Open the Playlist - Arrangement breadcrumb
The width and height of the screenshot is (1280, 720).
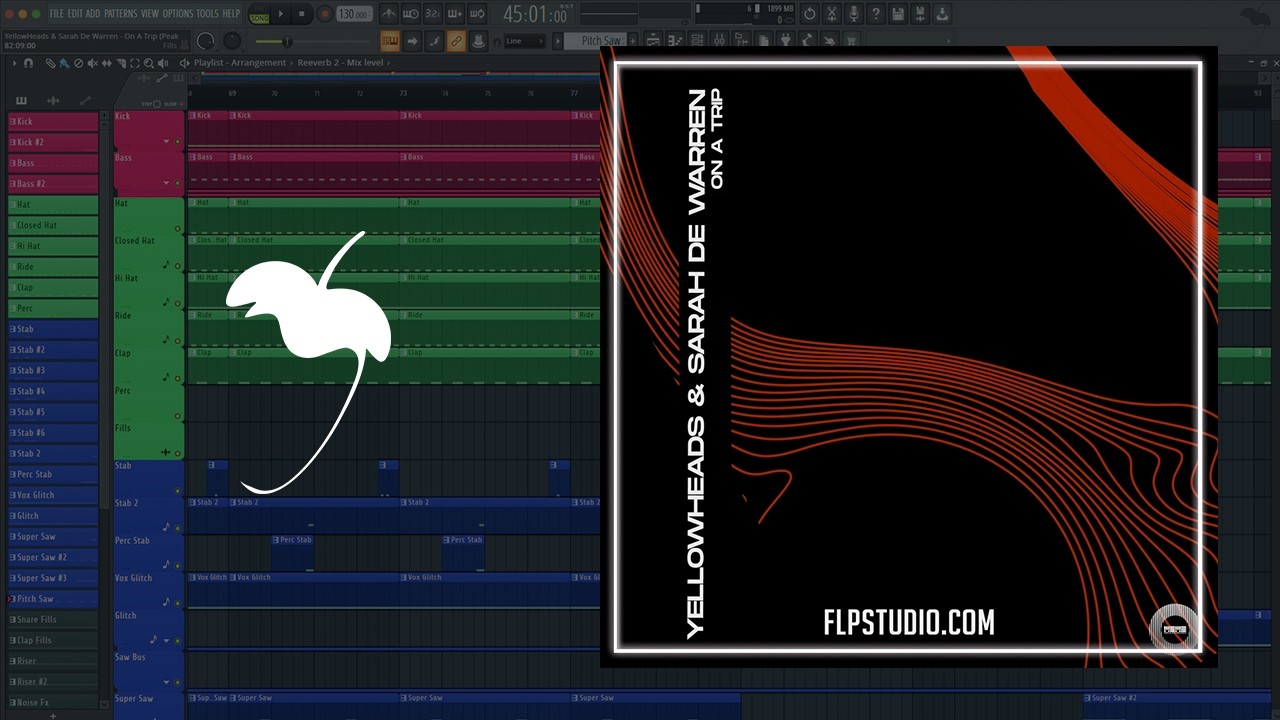point(240,63)
